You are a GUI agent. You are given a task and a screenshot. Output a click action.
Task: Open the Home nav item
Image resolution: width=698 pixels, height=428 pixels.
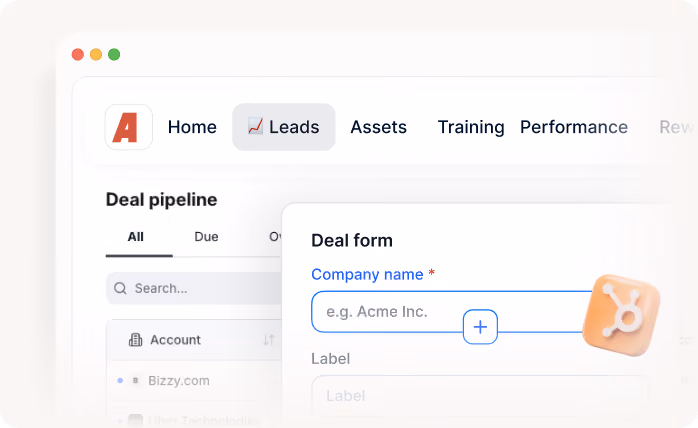192,127
